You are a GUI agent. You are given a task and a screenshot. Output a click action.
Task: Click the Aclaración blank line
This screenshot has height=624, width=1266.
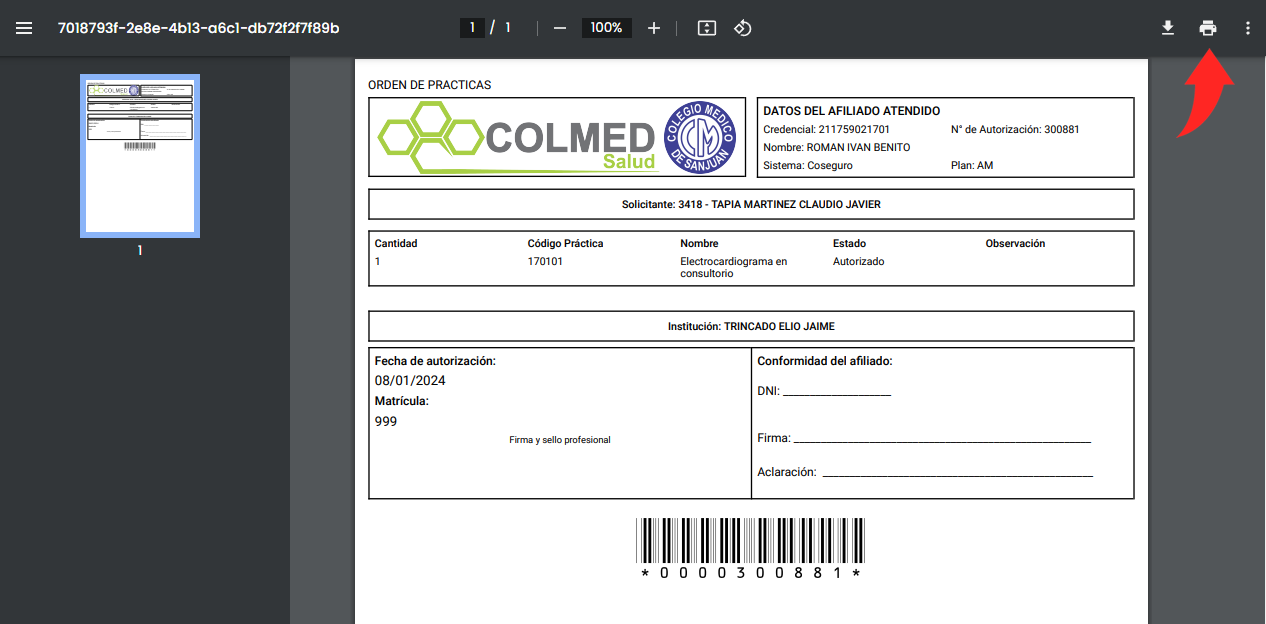tap(957, 474)
